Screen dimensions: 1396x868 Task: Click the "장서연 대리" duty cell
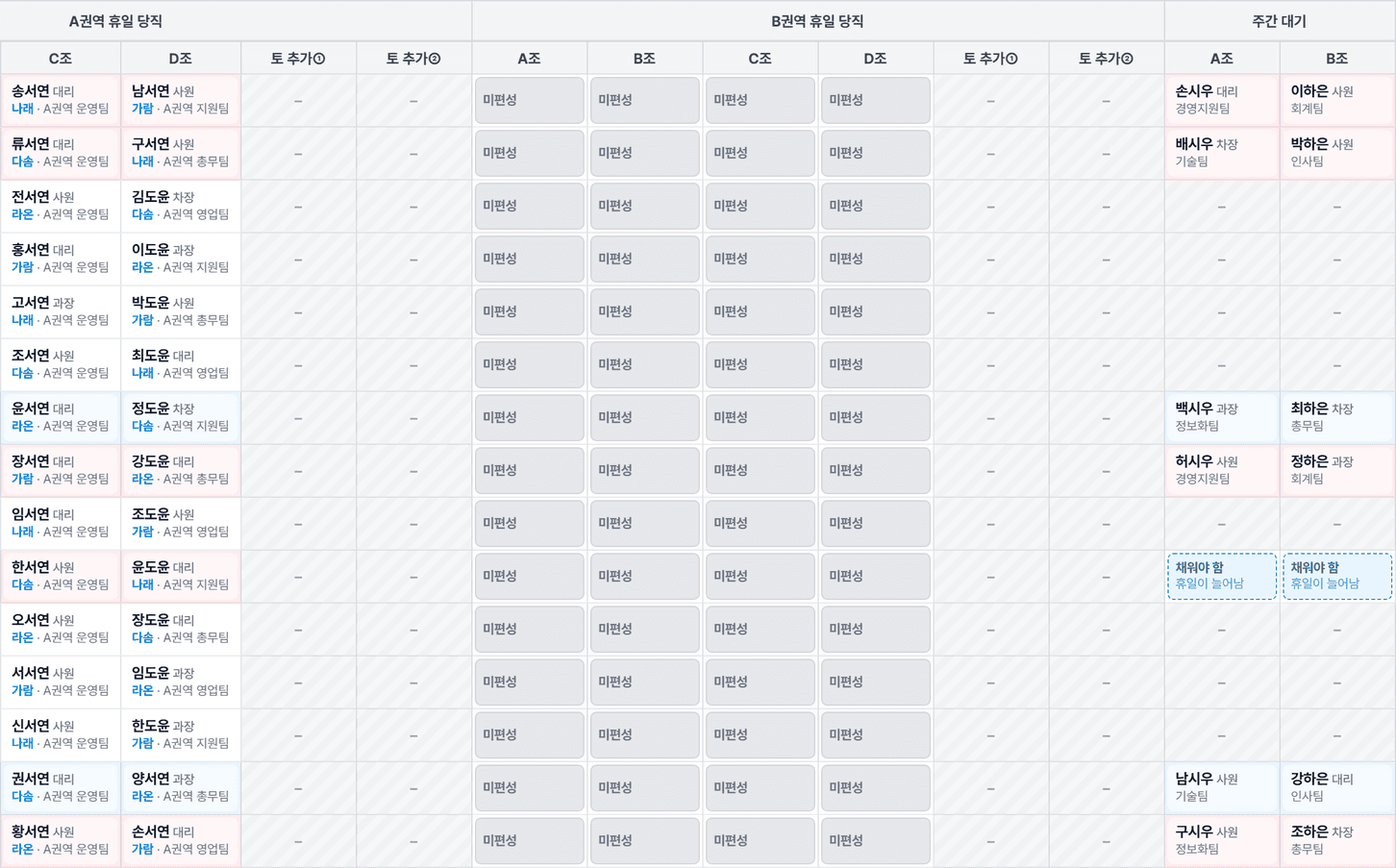61,470
